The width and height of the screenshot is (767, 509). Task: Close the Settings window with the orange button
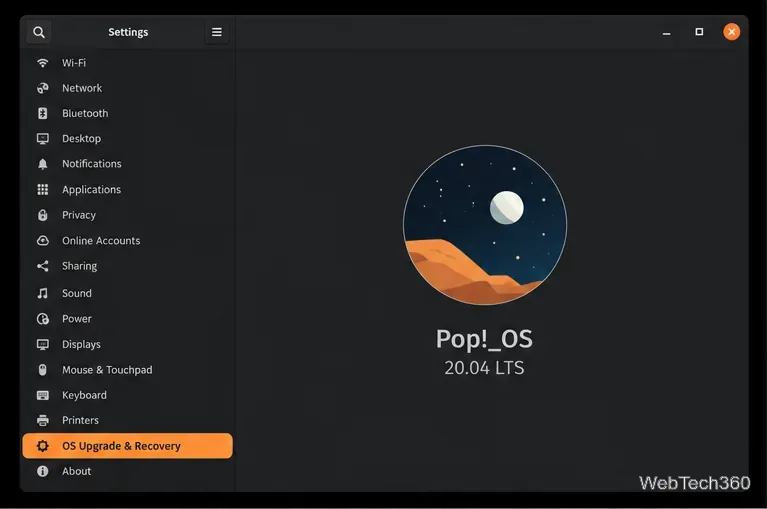coord(731,32)
